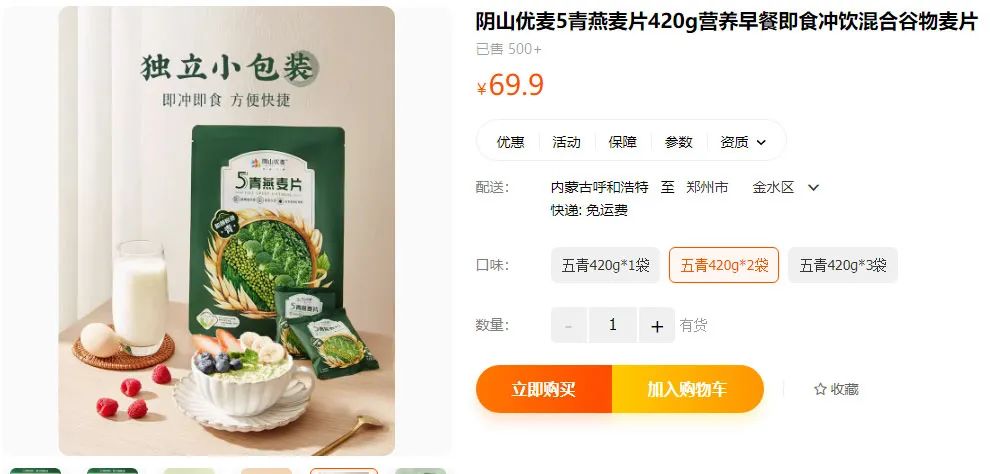Click the product title text
The image size is (990, 474).
pos(727,22)
